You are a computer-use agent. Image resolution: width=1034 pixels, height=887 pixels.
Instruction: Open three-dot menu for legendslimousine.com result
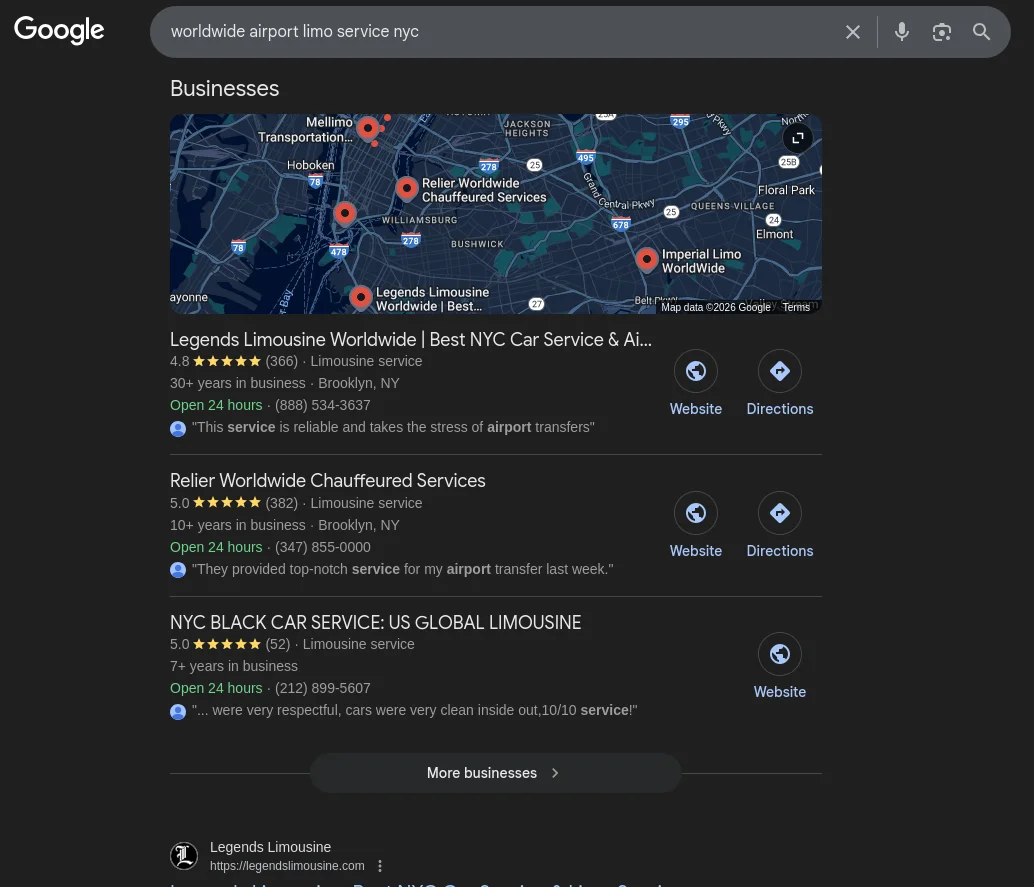coord(380,866)
